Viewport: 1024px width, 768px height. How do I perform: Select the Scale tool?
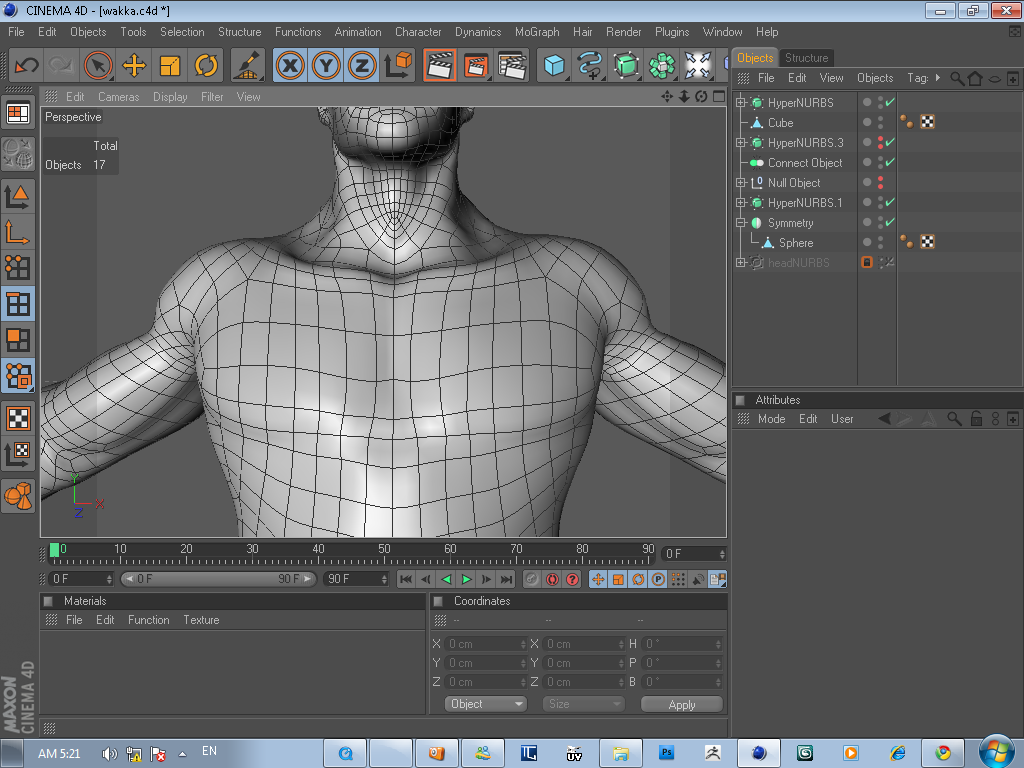[170, 65]
